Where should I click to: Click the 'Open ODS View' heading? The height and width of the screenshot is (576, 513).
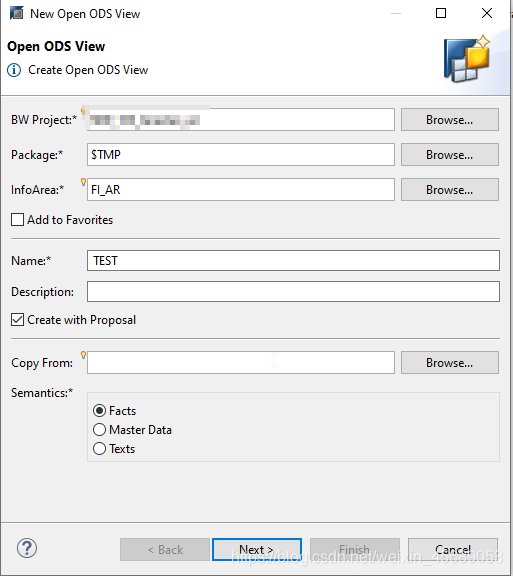[56, 46]
